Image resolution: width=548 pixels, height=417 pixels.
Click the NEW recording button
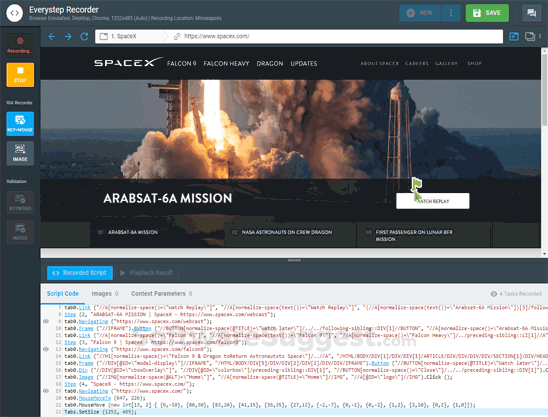(420, 13)
